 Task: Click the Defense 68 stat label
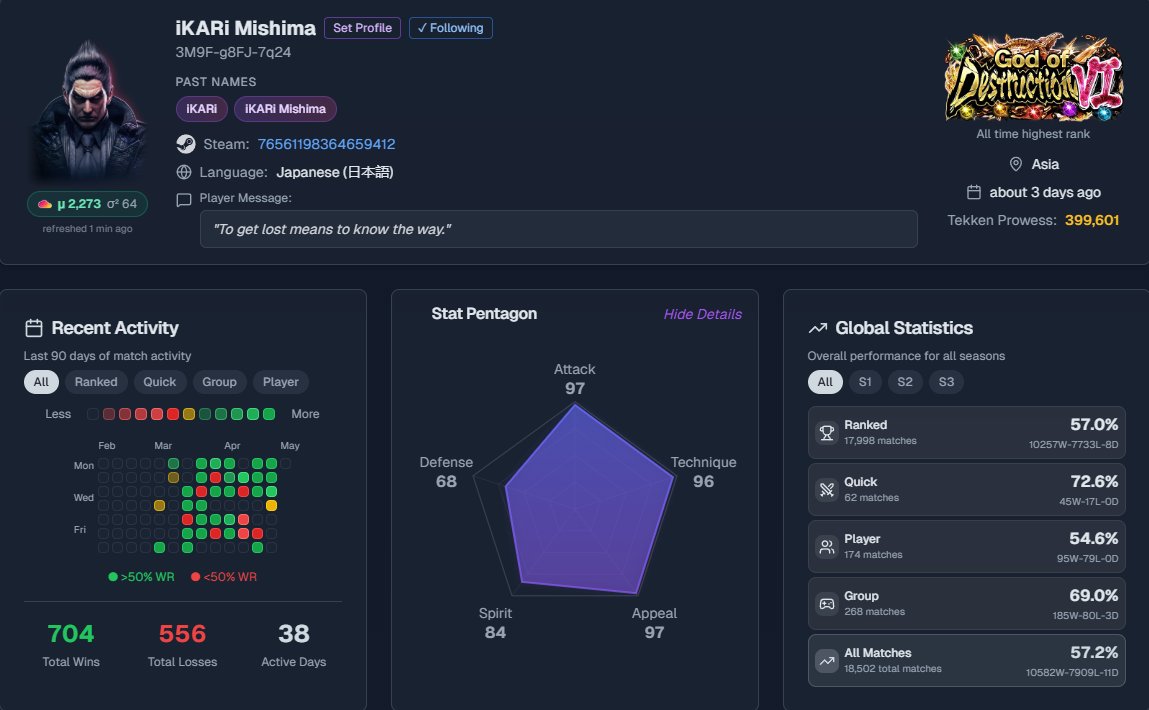click(x=446, y=472)
